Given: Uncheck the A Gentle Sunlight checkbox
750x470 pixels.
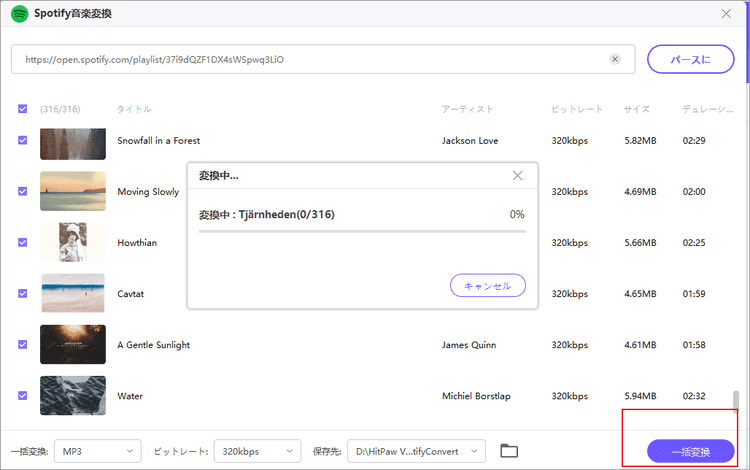Looking at the screenshot, I should pyautogui.click(x=22, y=344).
